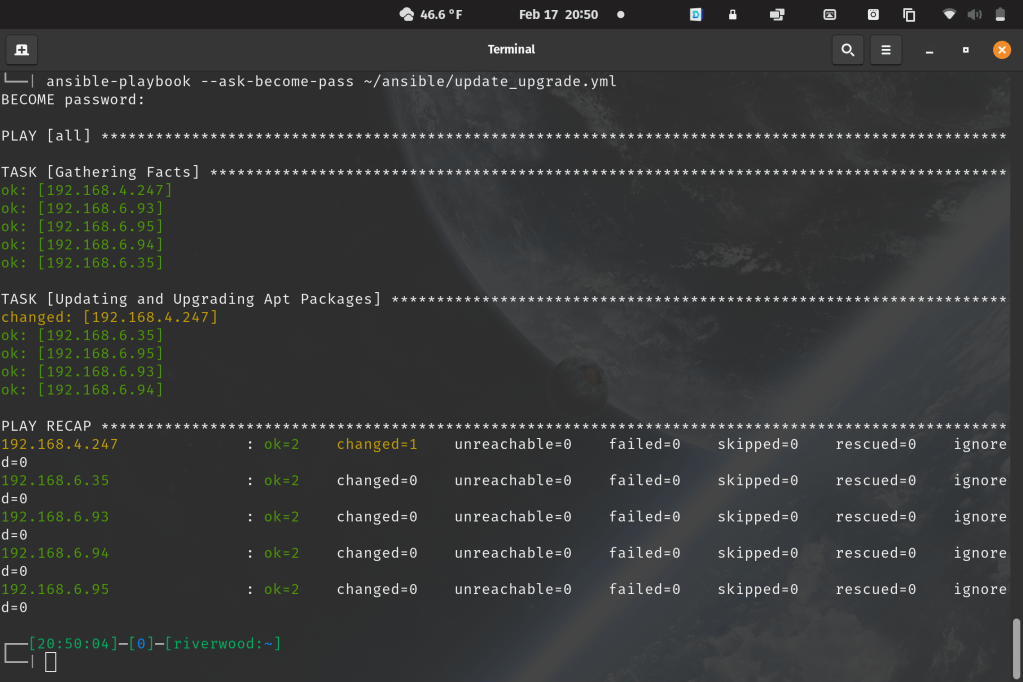
Task: Click the terminal scrollbar handle
Action: pos(1017,647)
